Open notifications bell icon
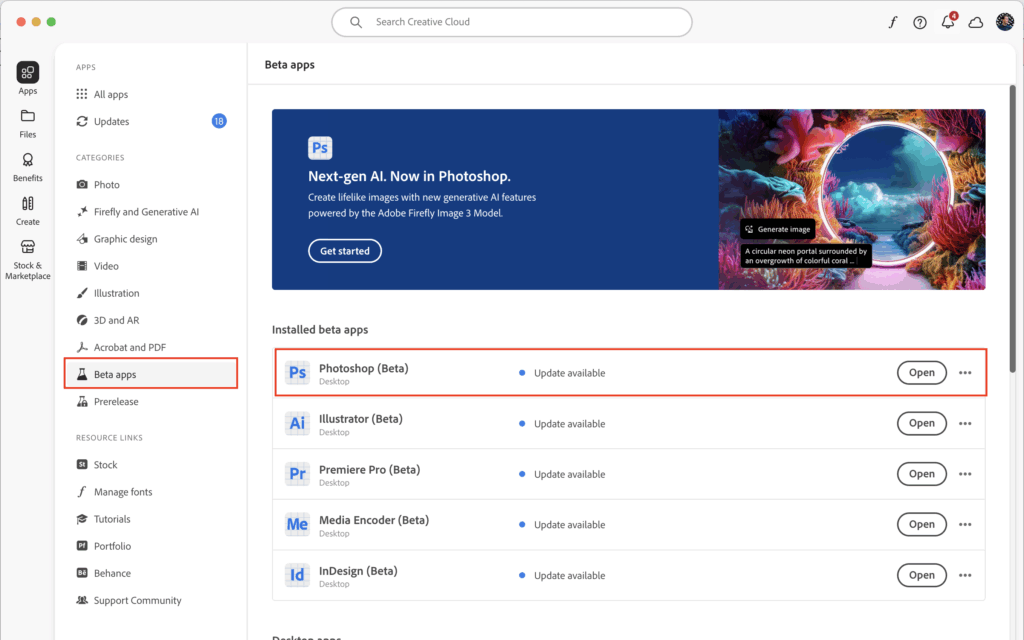 (x=948, y=22)
